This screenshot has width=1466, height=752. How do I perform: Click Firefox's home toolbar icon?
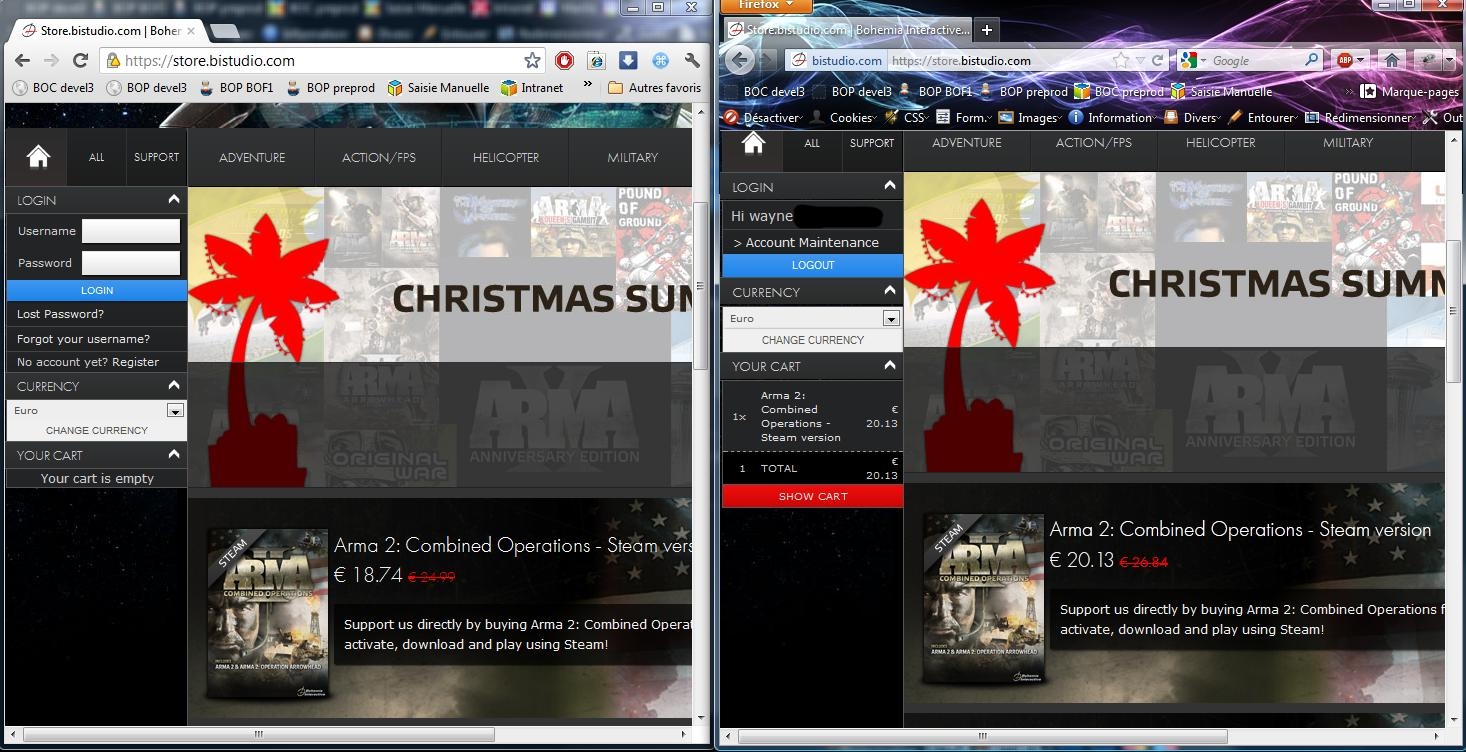point(1391,60)
